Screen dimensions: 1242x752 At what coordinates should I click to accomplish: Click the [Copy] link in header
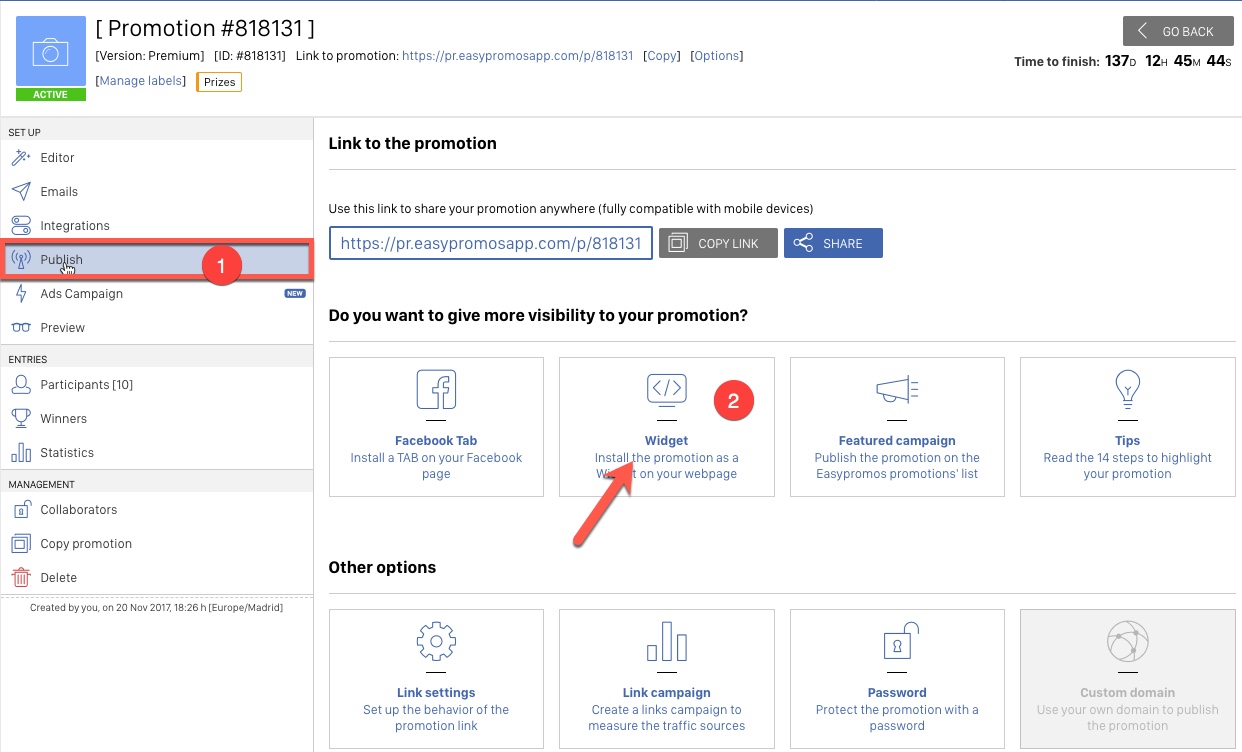click(x=662, y=56)
